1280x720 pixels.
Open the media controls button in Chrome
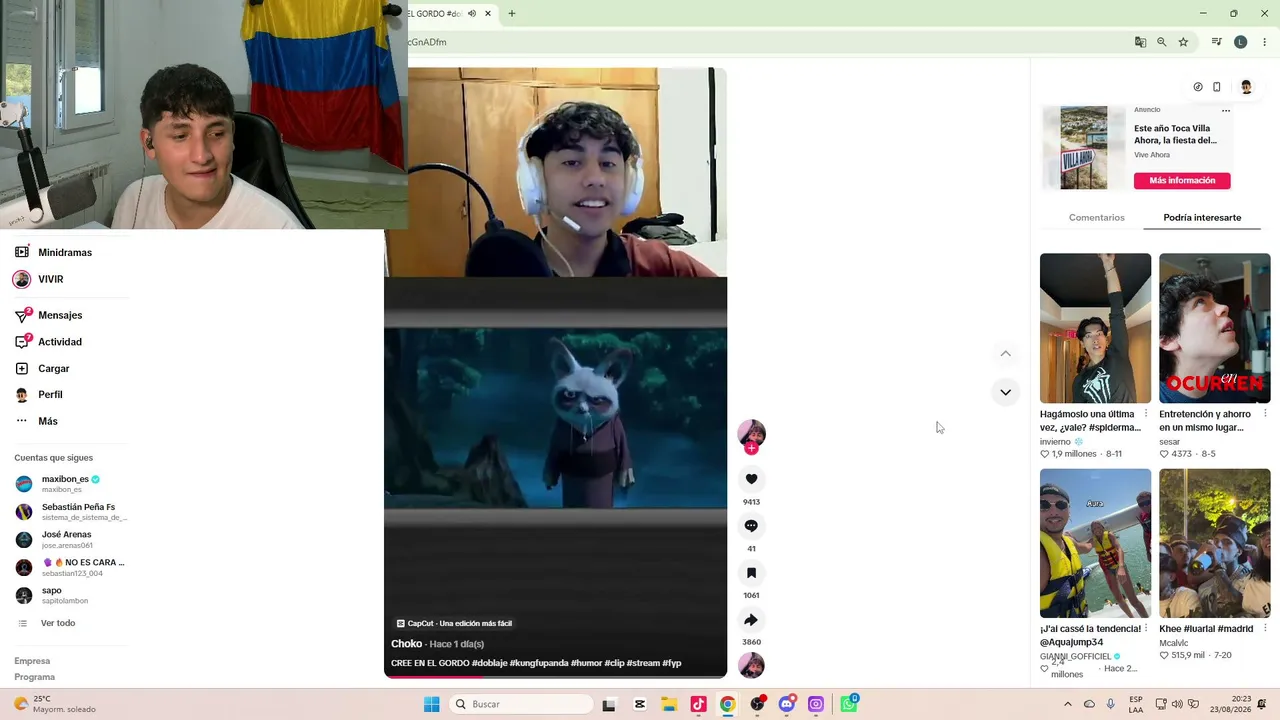tap(1216, 42)
